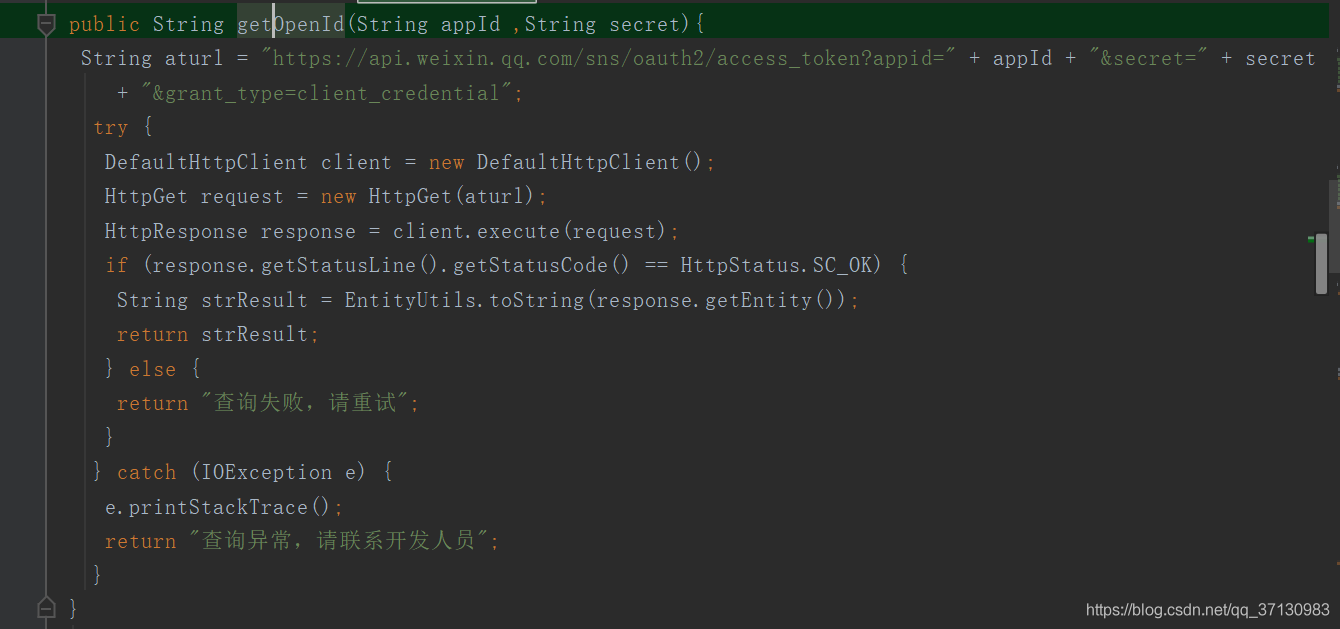Open the blog.csdn.net watermark link
The image size is (1340, 629).
click(x=1207, y=610)
